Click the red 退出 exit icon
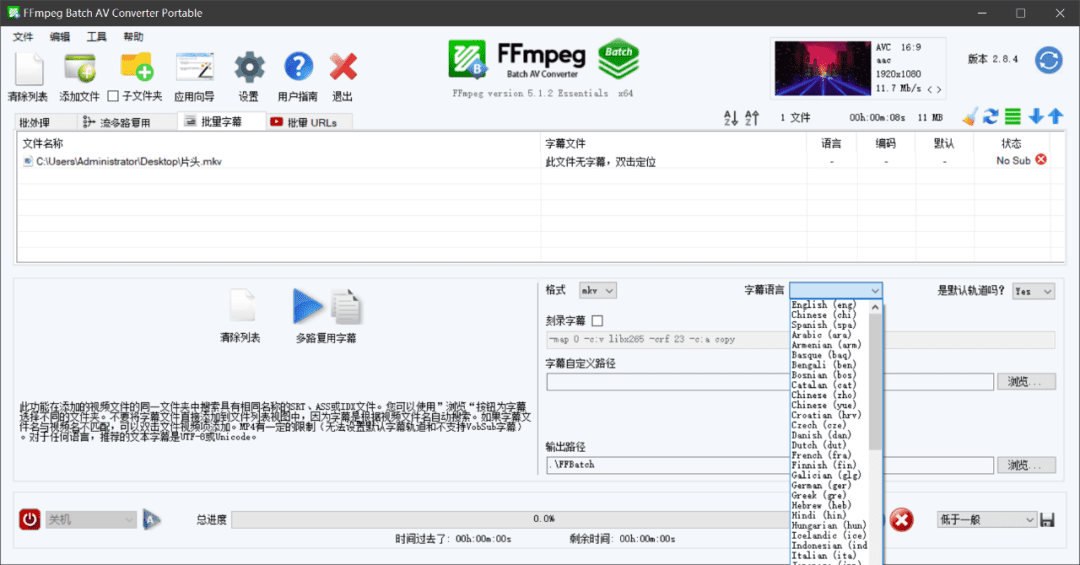Image resolution: width=1080 pixels, height=565 pixels. click(343, 69)
